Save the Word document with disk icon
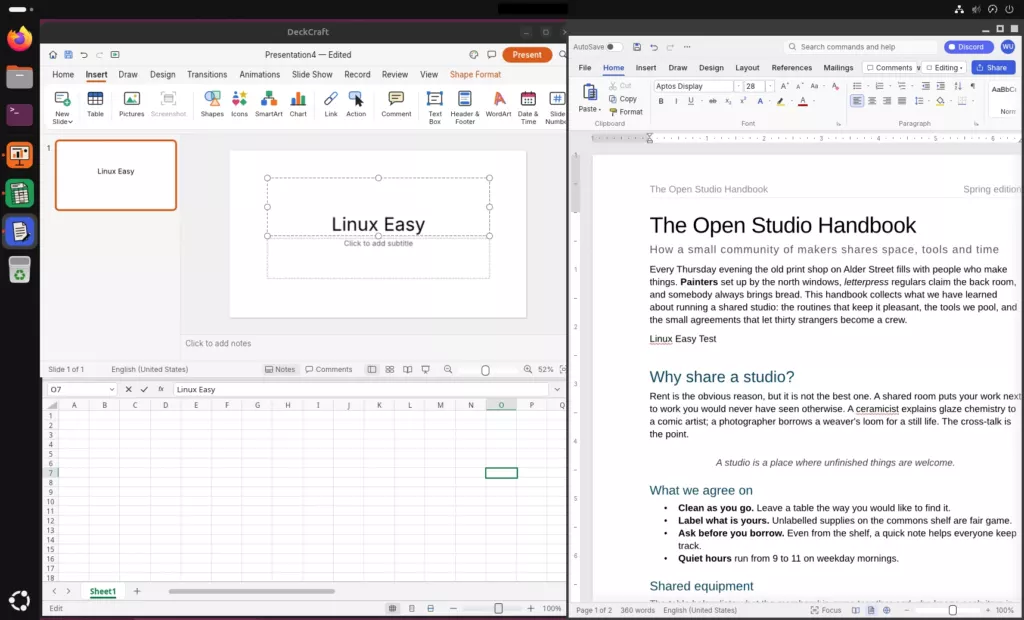Viewport: 1024px width, 620px height. (637, 47)
